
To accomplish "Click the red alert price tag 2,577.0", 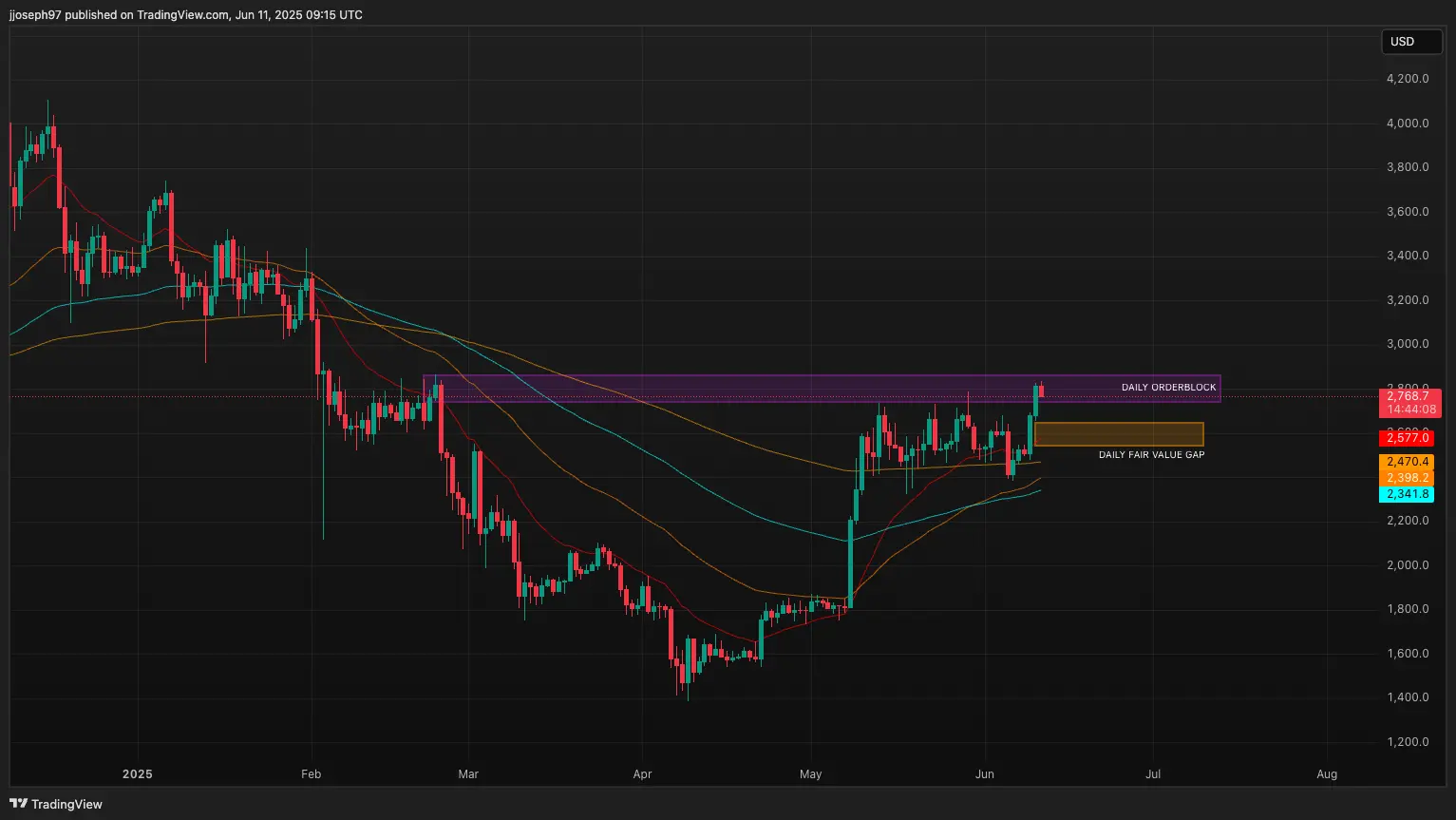I will coord(1409,438).
